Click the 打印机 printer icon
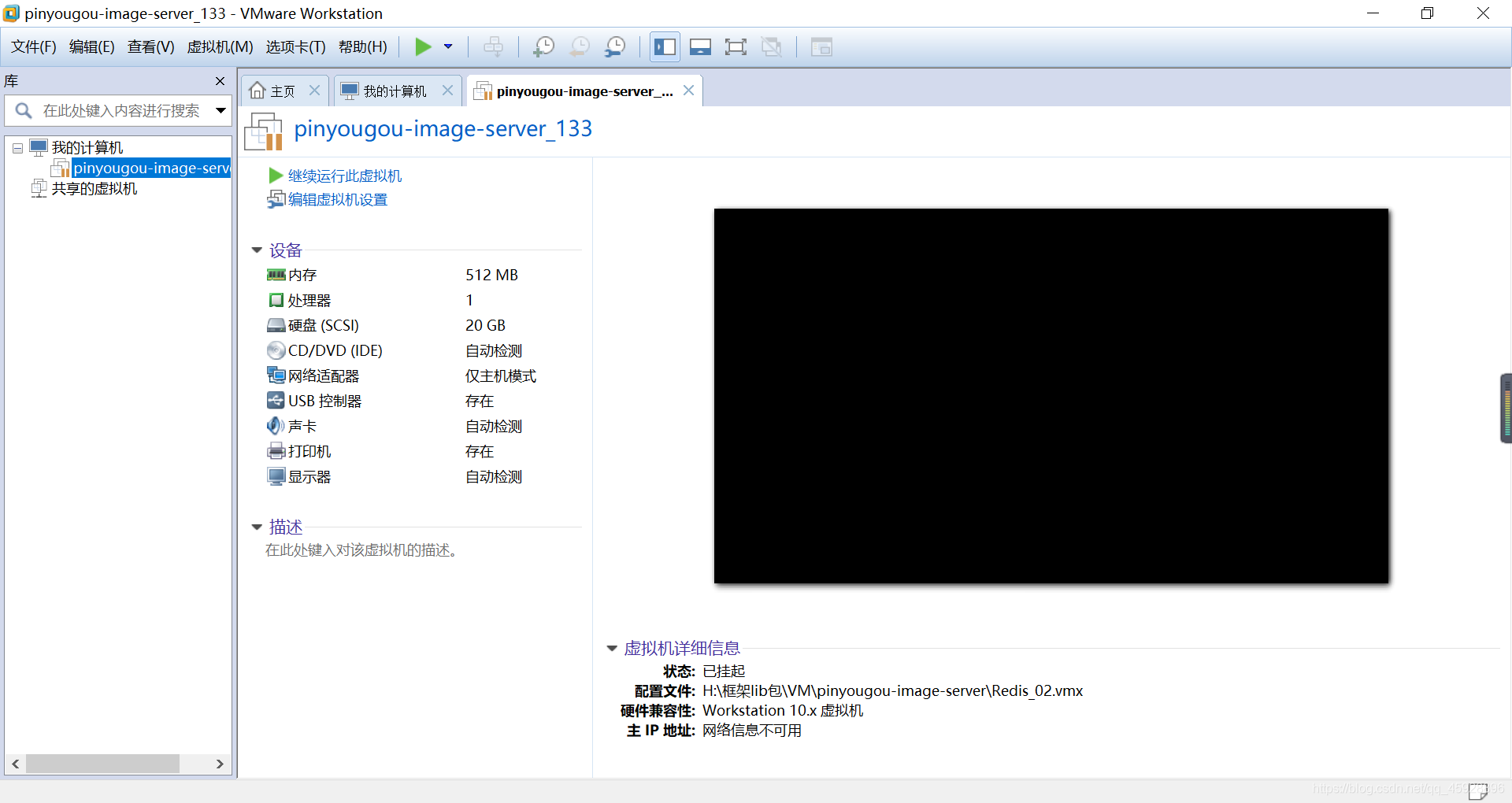 (x=276, y=451)
